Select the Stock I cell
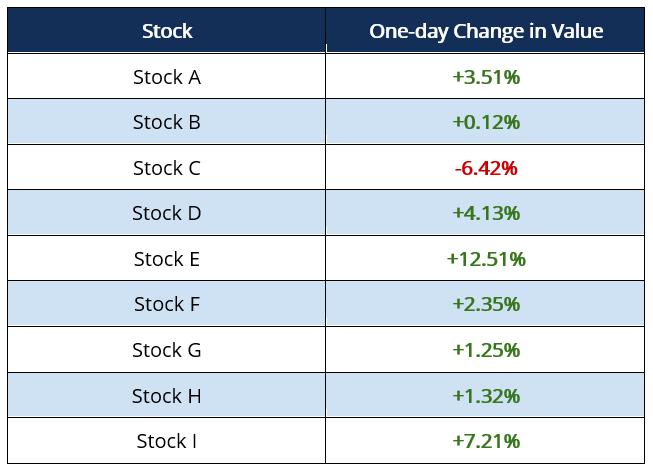The image size is (653, 472). [x=167, y=441]
